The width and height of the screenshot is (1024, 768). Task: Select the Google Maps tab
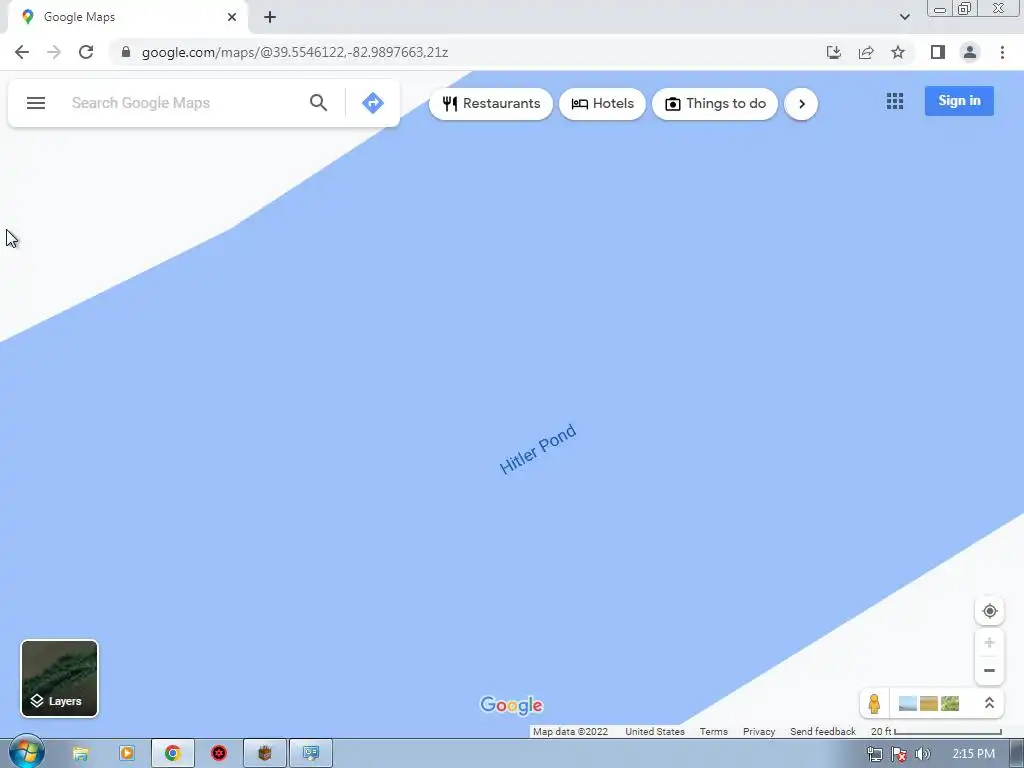tap(127, 17)
